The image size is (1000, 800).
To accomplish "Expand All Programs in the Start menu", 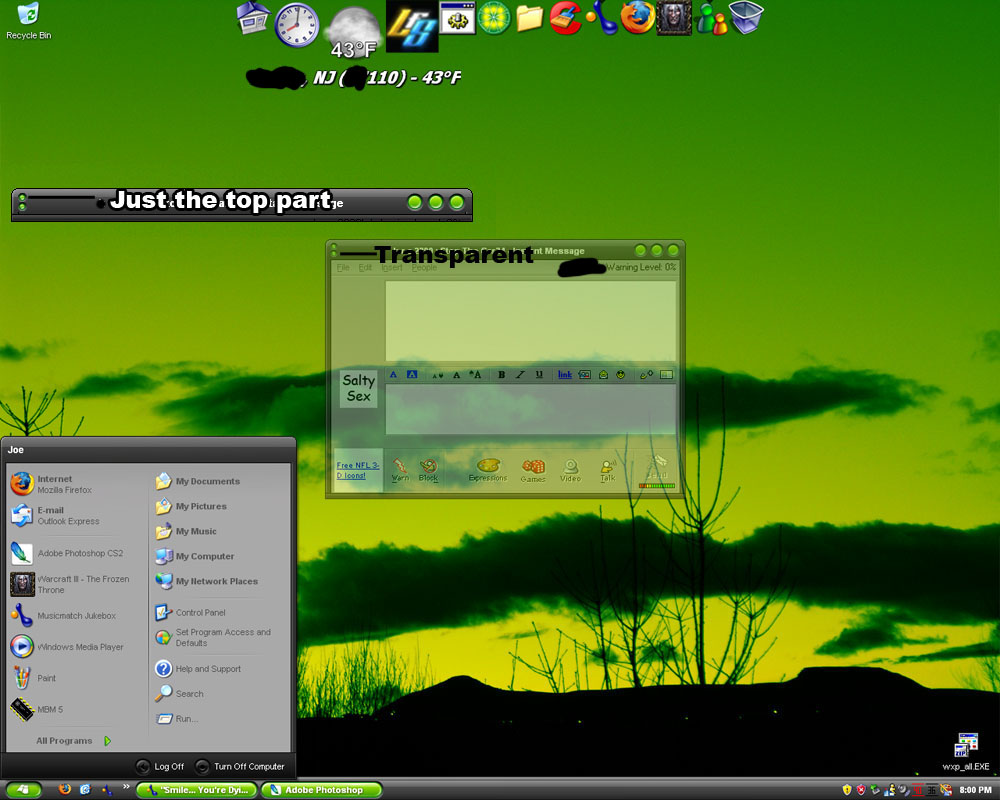I will pyautogui.click(x=73, y=741).
